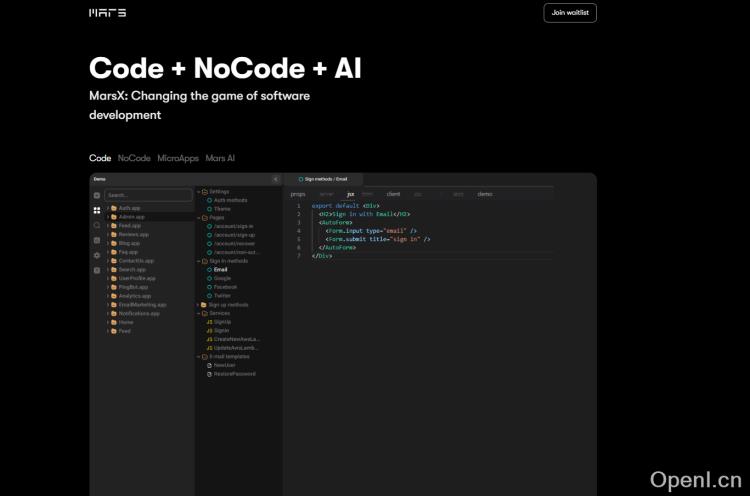Click the Search input field in file panel

[148, 195]
